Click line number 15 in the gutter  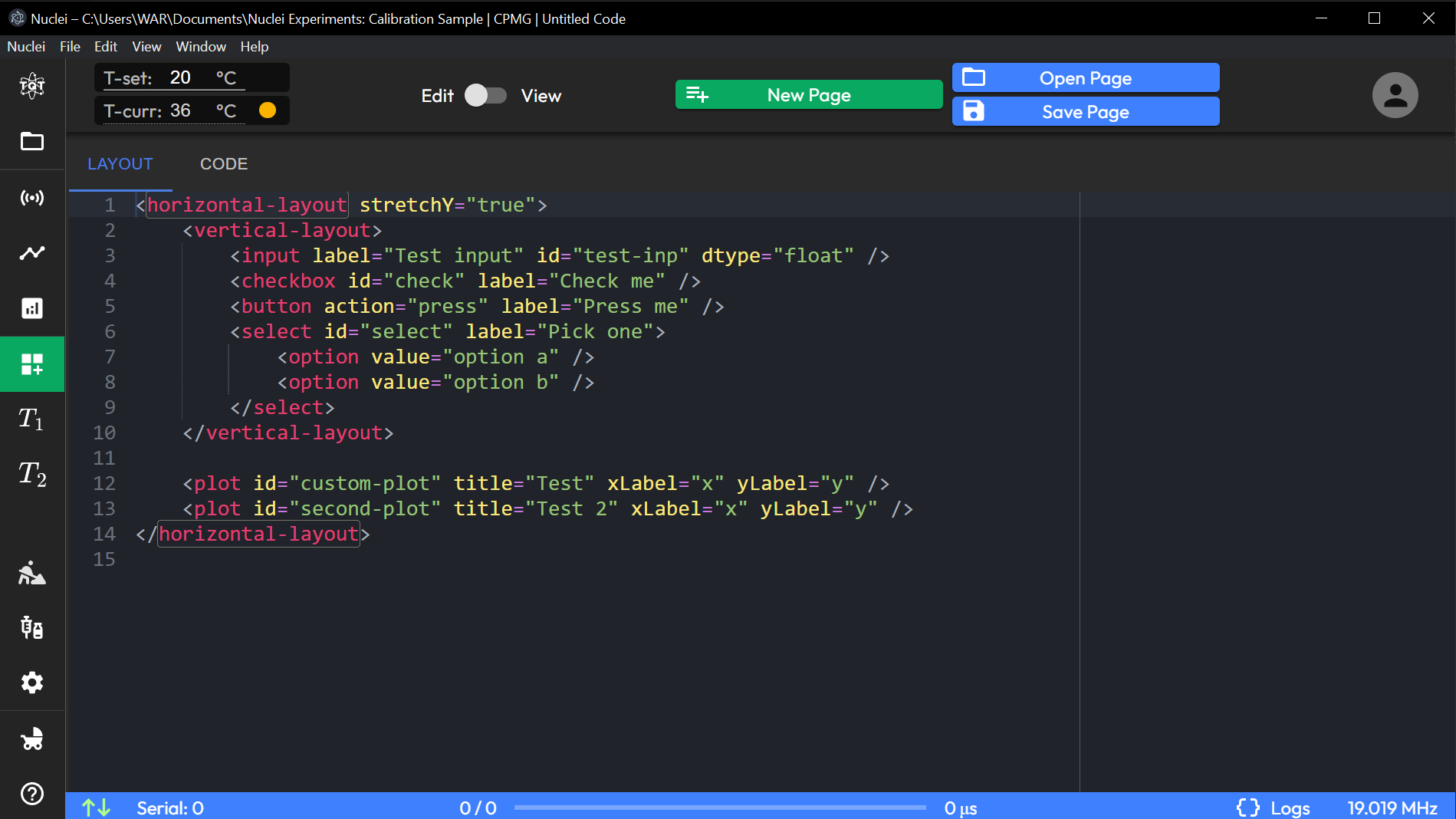pyautogui.click(x=104, y=559)
